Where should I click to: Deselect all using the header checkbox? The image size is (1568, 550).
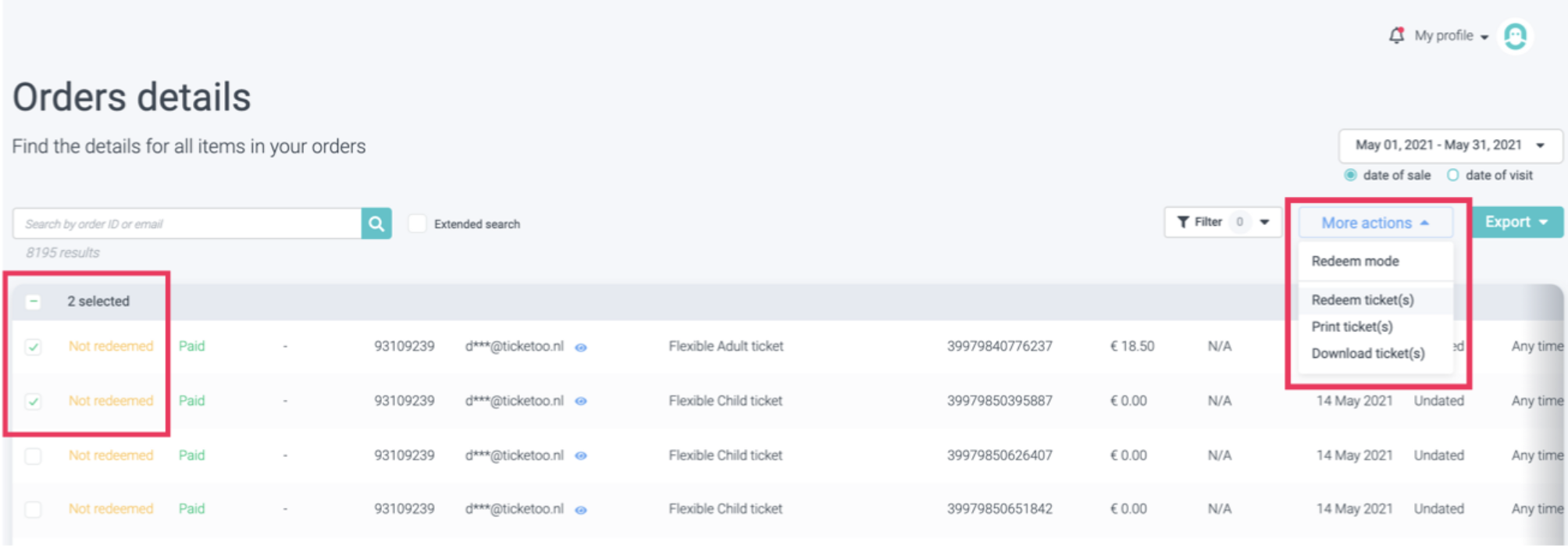[x=33, y=302]
